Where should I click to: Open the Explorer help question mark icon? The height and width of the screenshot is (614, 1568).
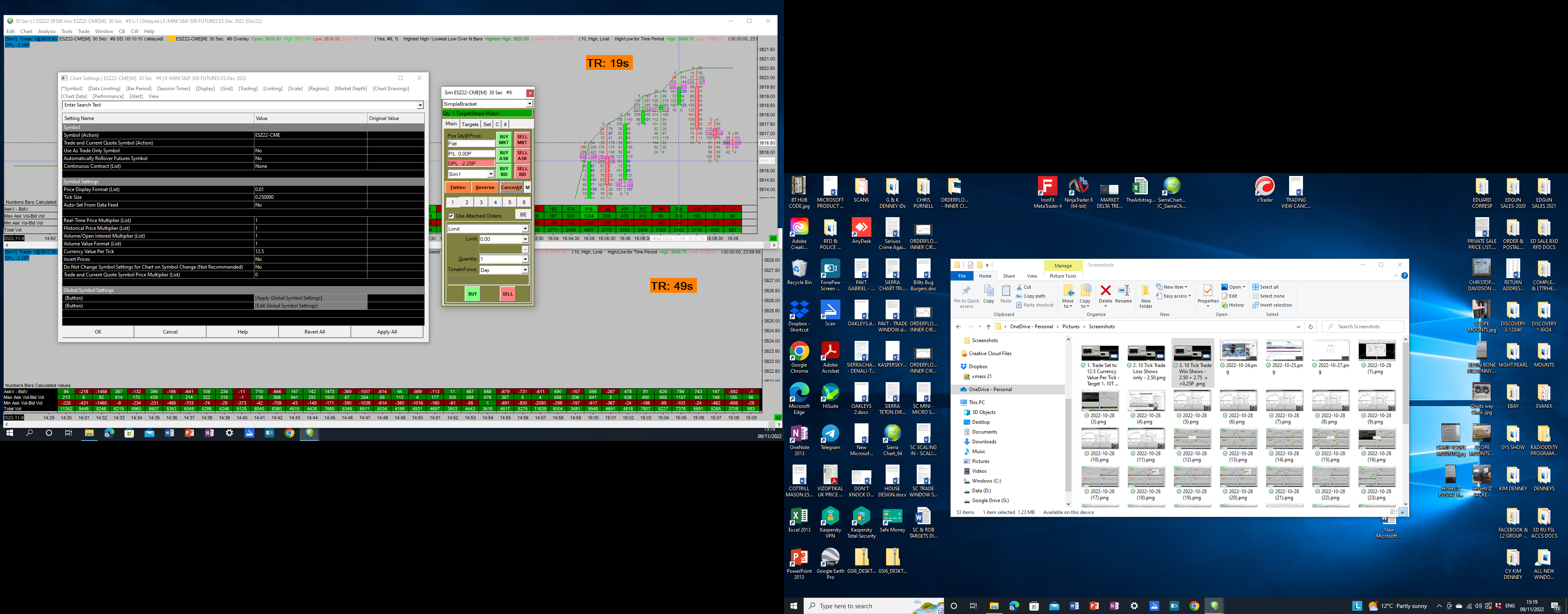coord(1404,276)
